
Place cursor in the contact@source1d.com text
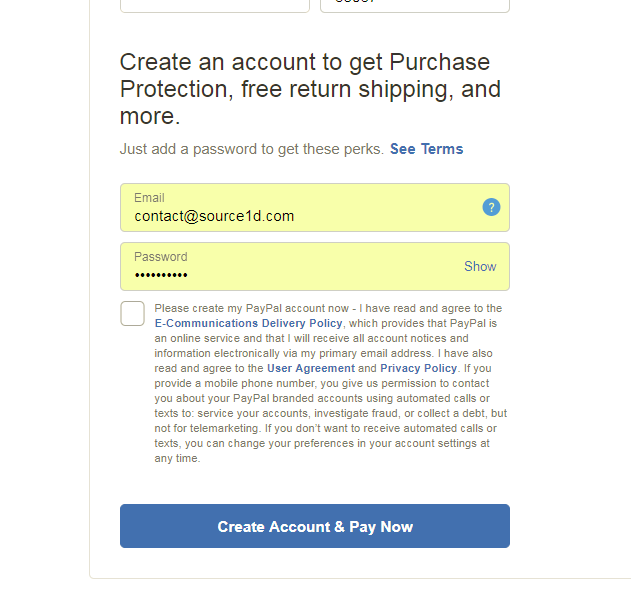tap(214, 216)
